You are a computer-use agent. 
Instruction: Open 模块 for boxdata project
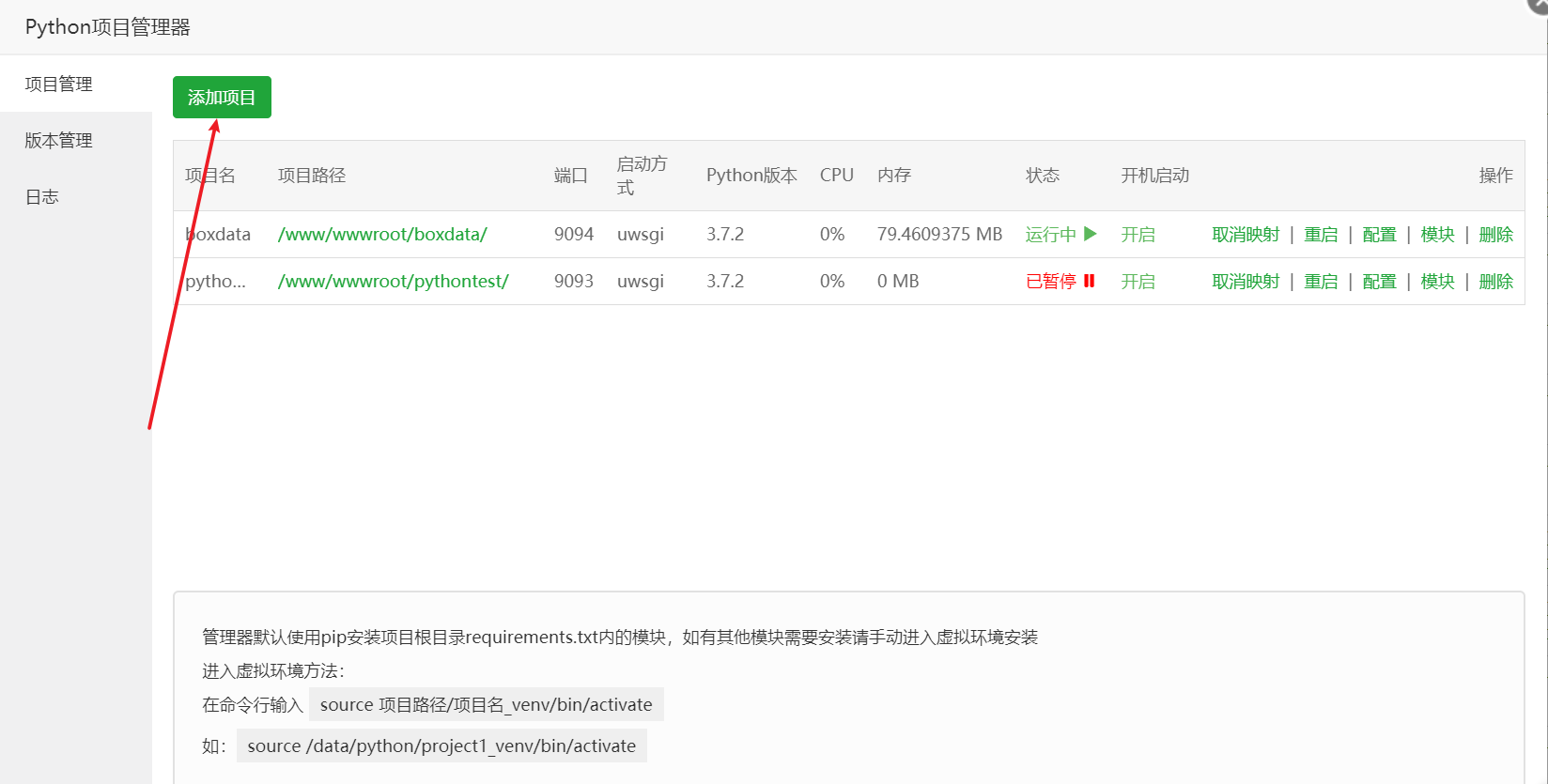point(1437,235)
